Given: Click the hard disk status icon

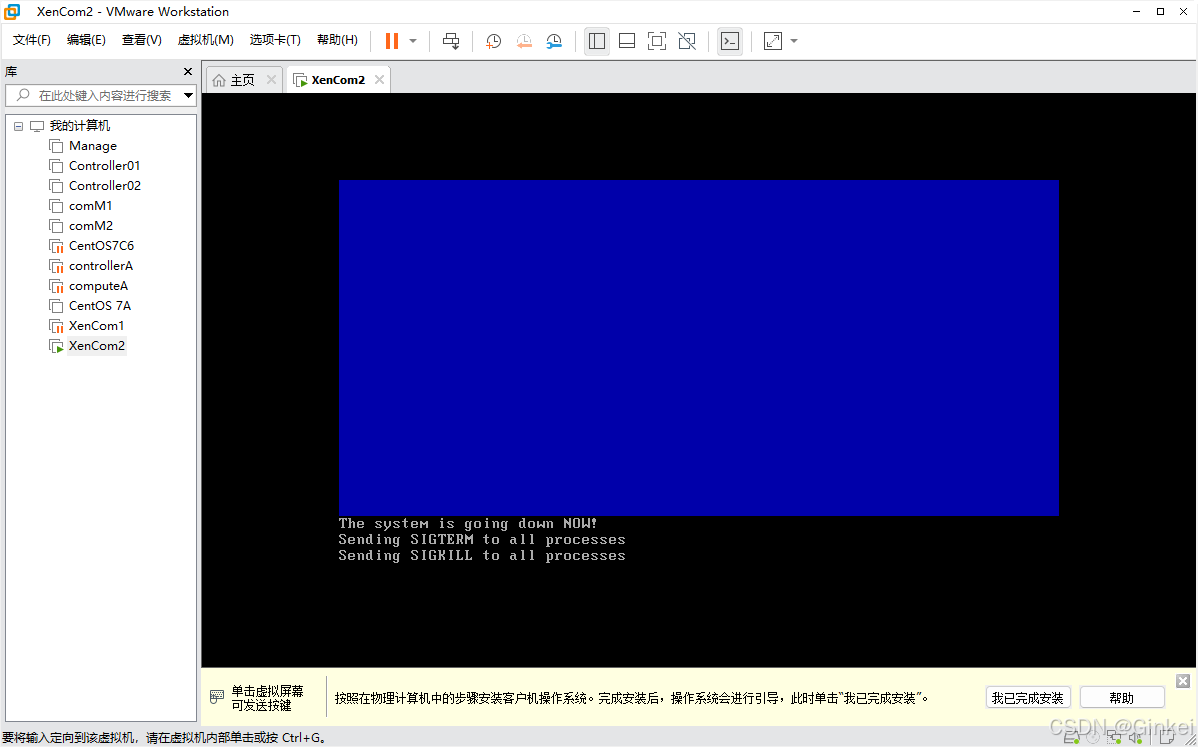Looking at the screenshot, I should pos(1072,737).
